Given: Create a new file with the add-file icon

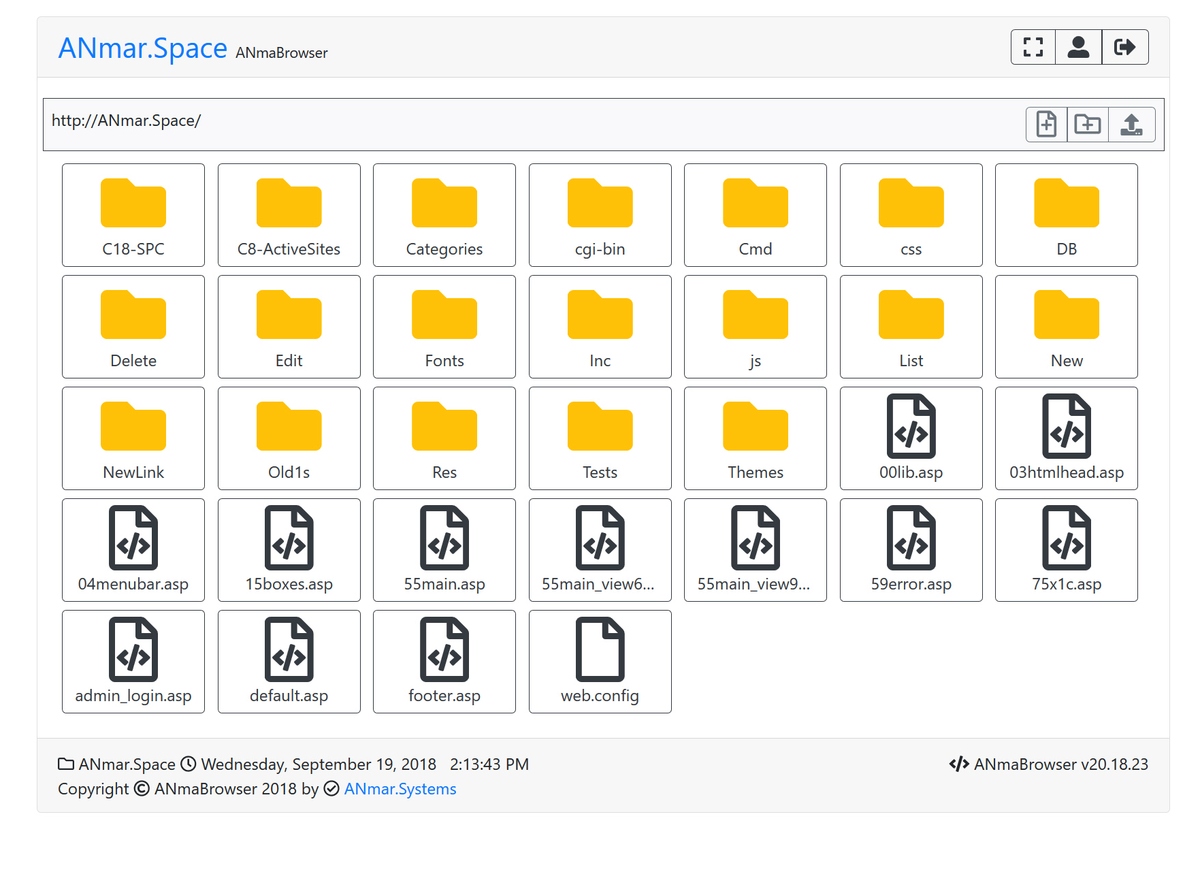Looking at the screenshot, I should click(1046, 124).
